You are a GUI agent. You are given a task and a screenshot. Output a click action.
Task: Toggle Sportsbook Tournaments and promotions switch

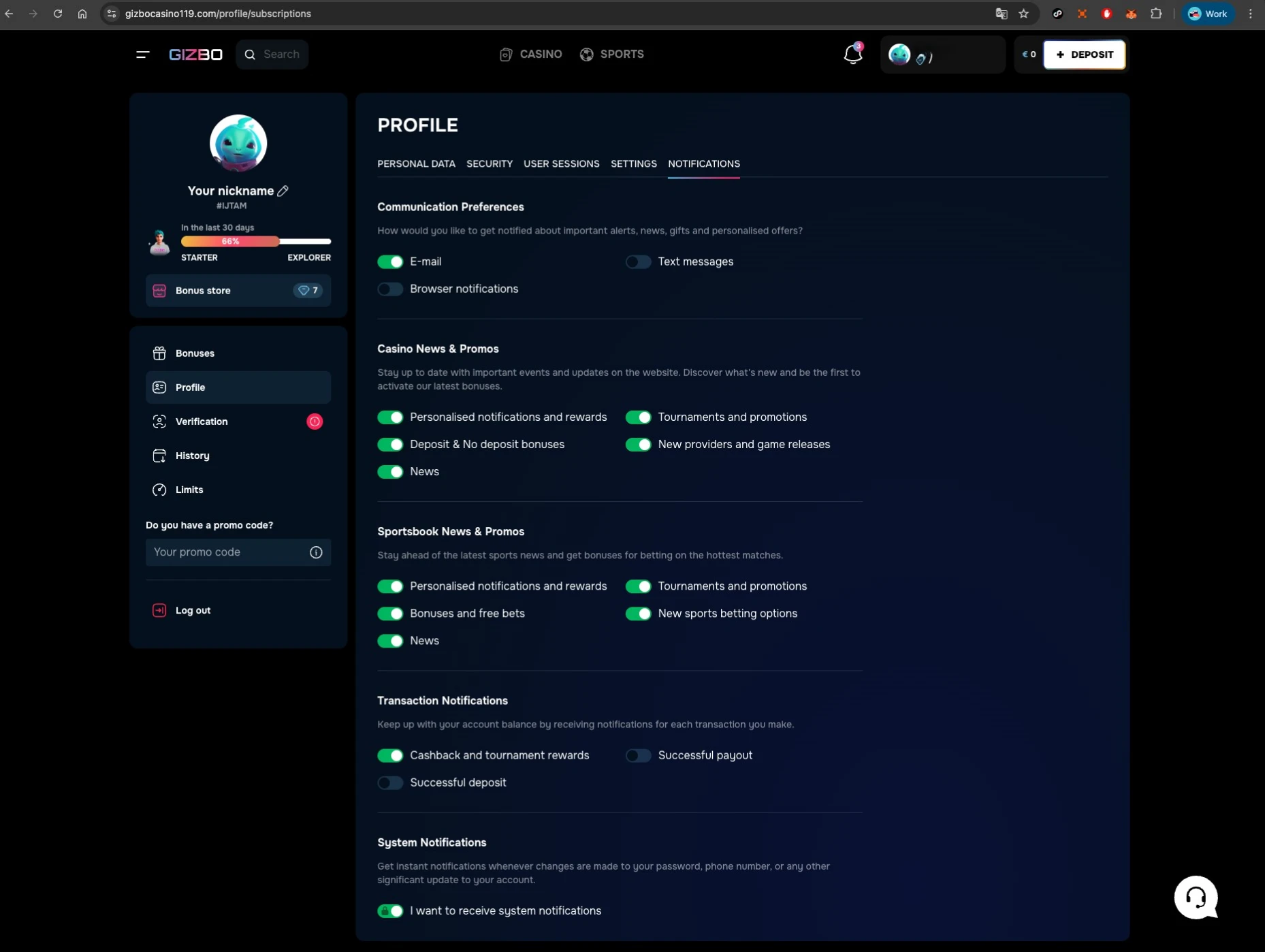[x=638, y=586]
